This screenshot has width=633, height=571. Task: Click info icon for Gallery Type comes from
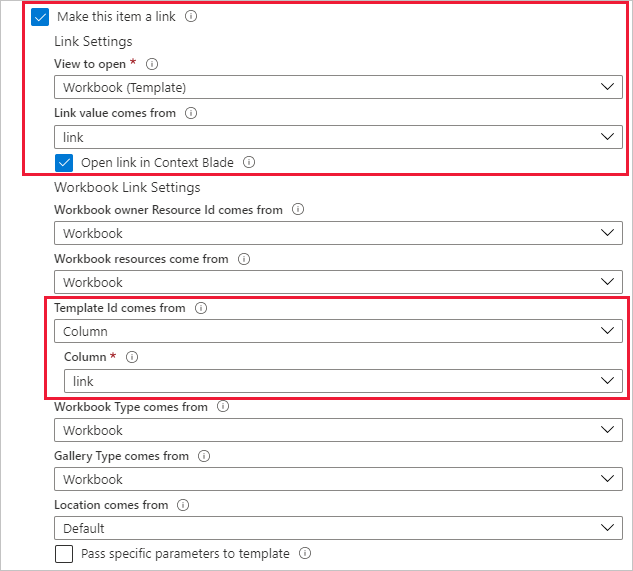(x=204, y=456)
